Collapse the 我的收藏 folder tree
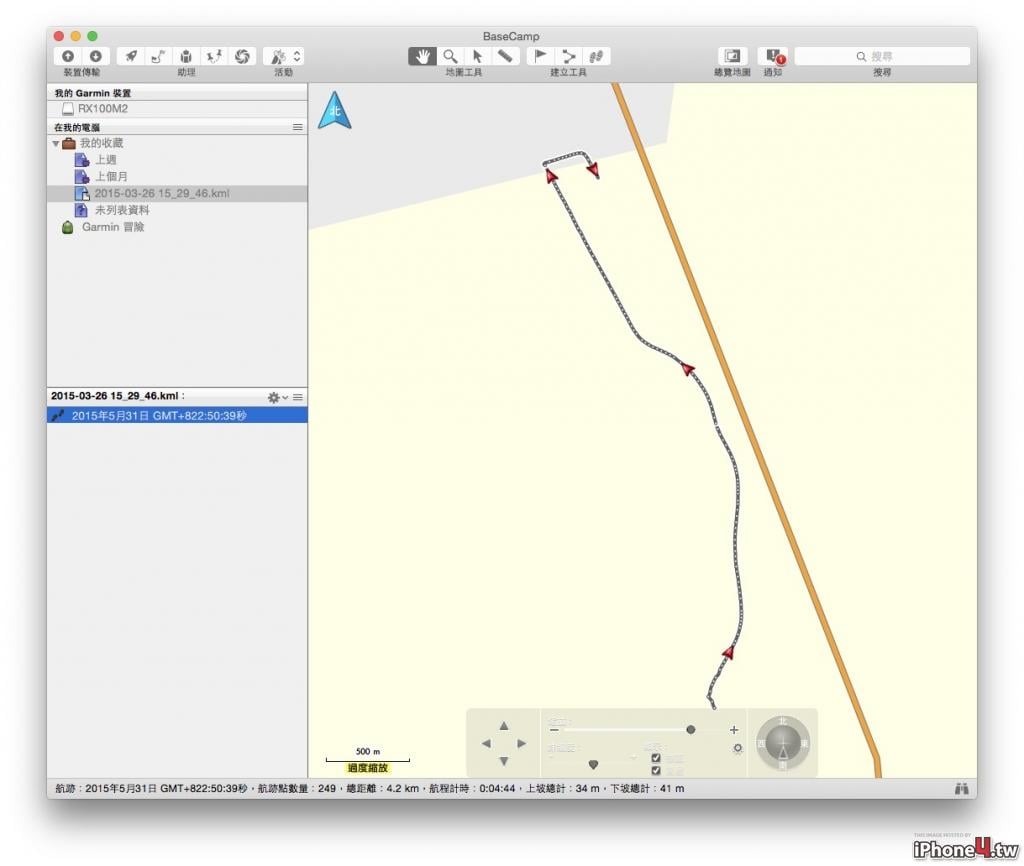 click(56, 144)
